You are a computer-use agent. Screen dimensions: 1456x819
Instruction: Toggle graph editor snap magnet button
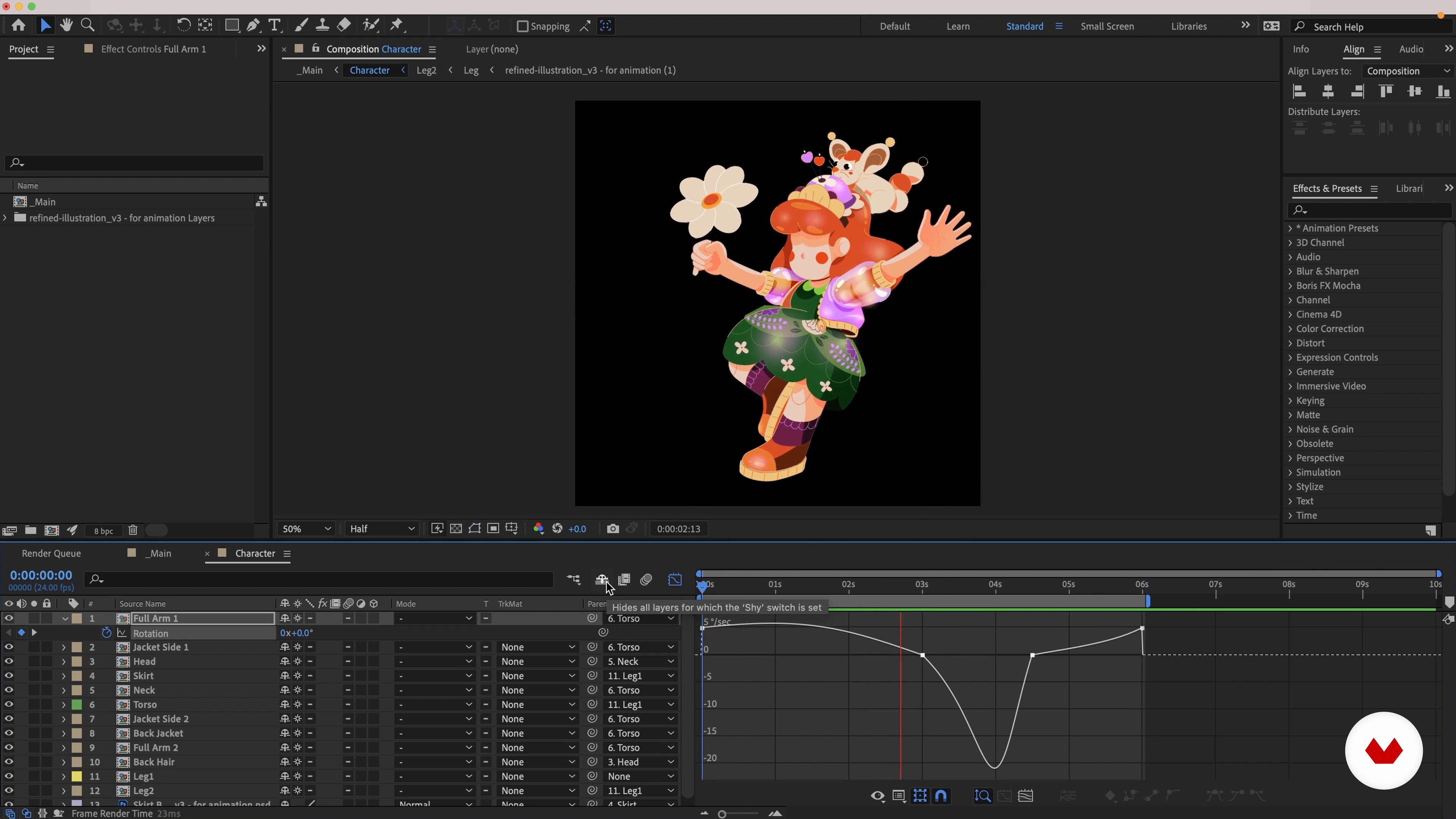[941, 796]
